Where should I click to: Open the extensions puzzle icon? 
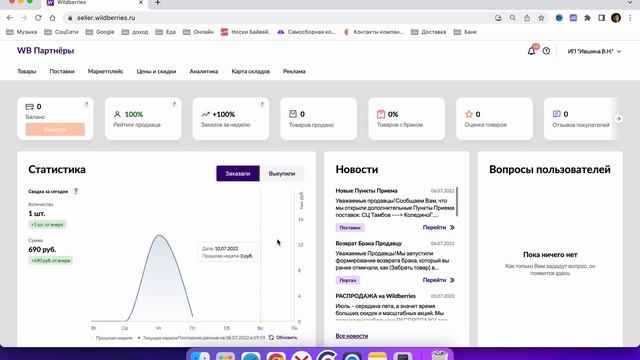(x=587, y=18)
